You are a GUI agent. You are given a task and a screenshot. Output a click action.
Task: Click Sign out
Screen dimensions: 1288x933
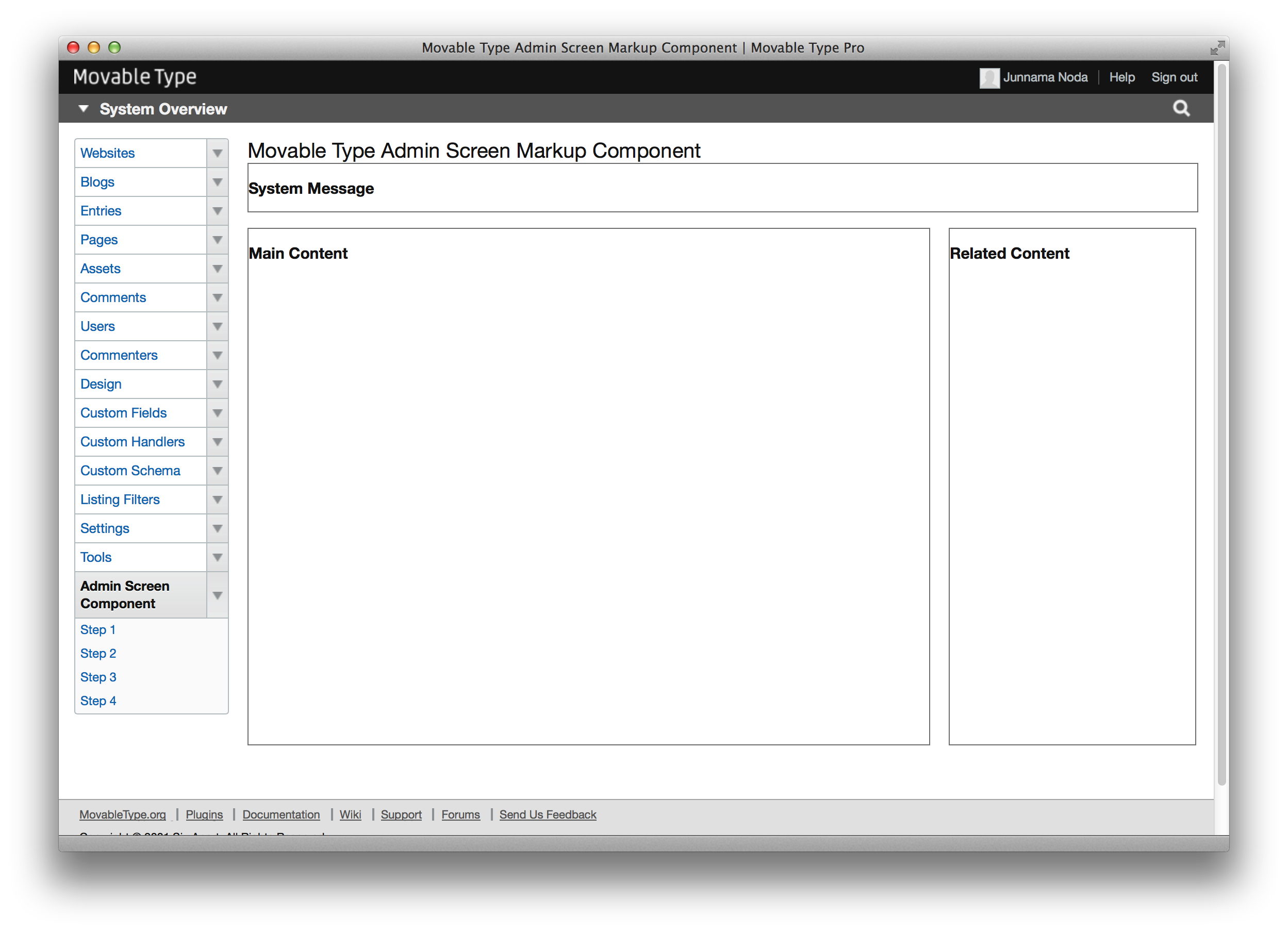click(x=1175, y=78)
